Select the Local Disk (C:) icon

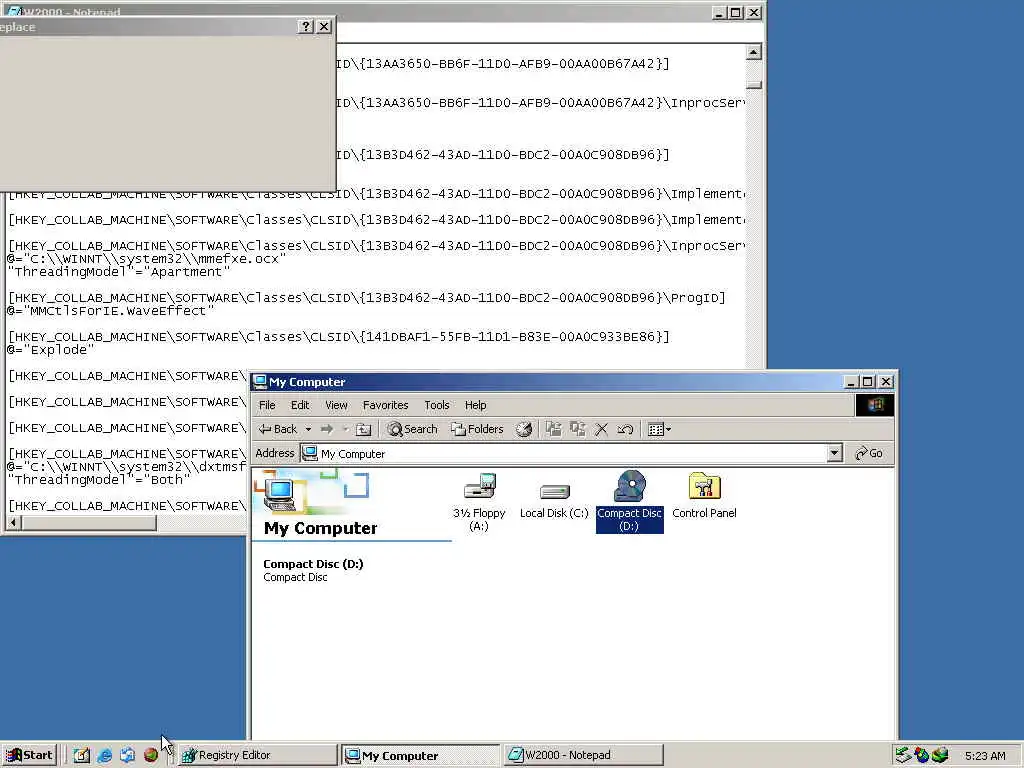point(554,502)
